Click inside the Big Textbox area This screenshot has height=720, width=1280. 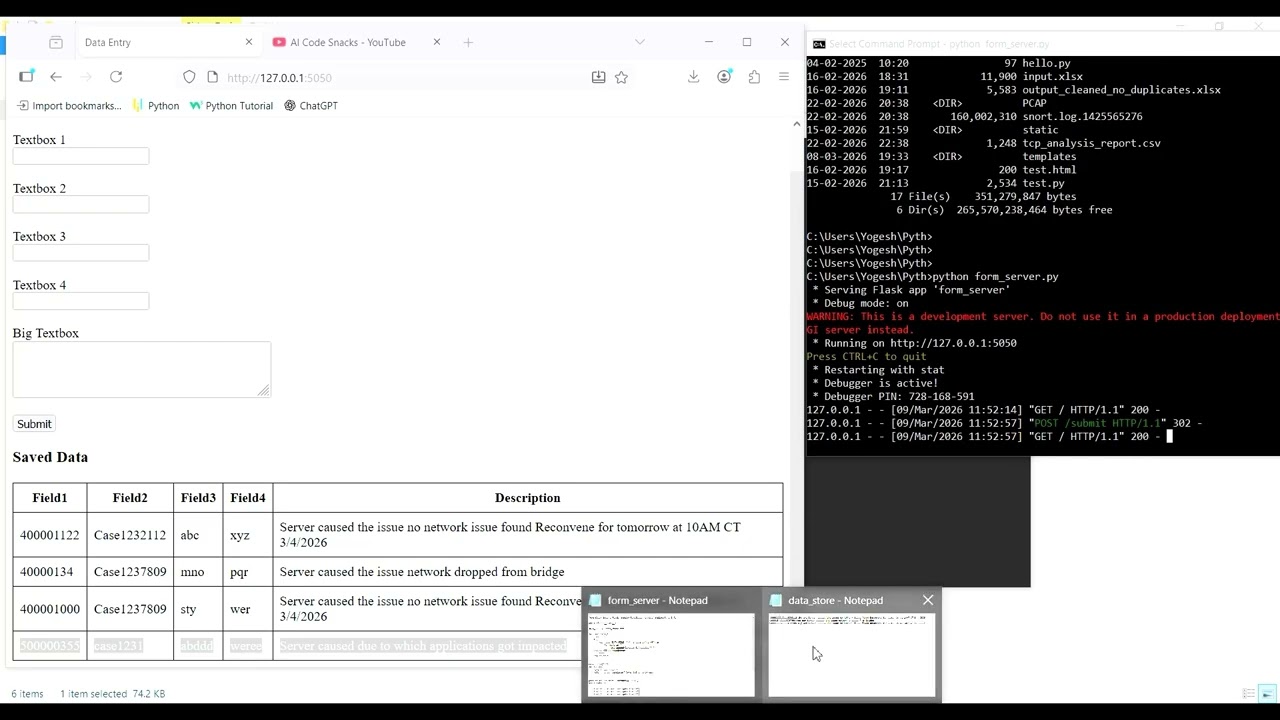[142, 369]
